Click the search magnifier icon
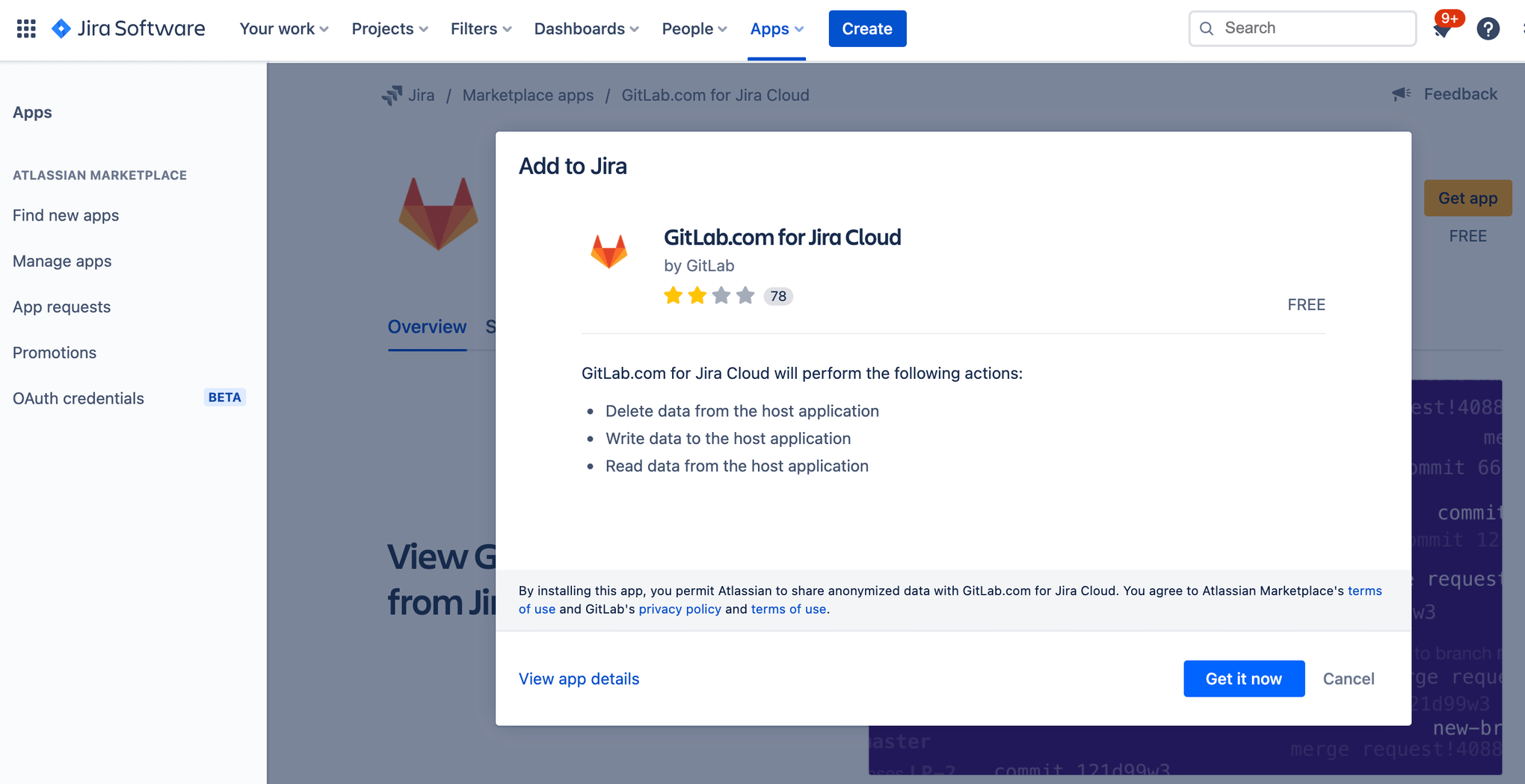Screen dimensions: 1525x784 tap(1207, 28)
